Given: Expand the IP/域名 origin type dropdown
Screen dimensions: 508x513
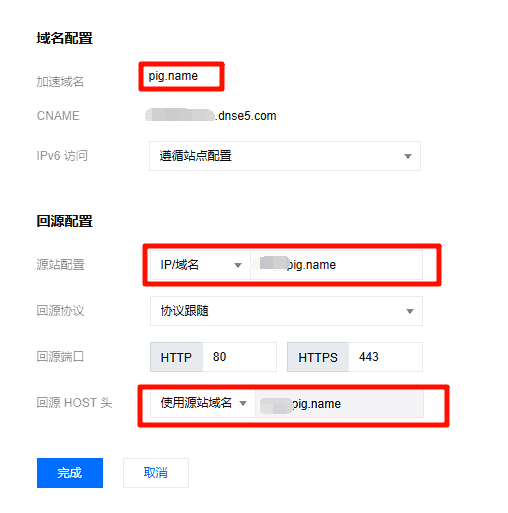Looking at the screenshot, I should click(x=200, y=265).
